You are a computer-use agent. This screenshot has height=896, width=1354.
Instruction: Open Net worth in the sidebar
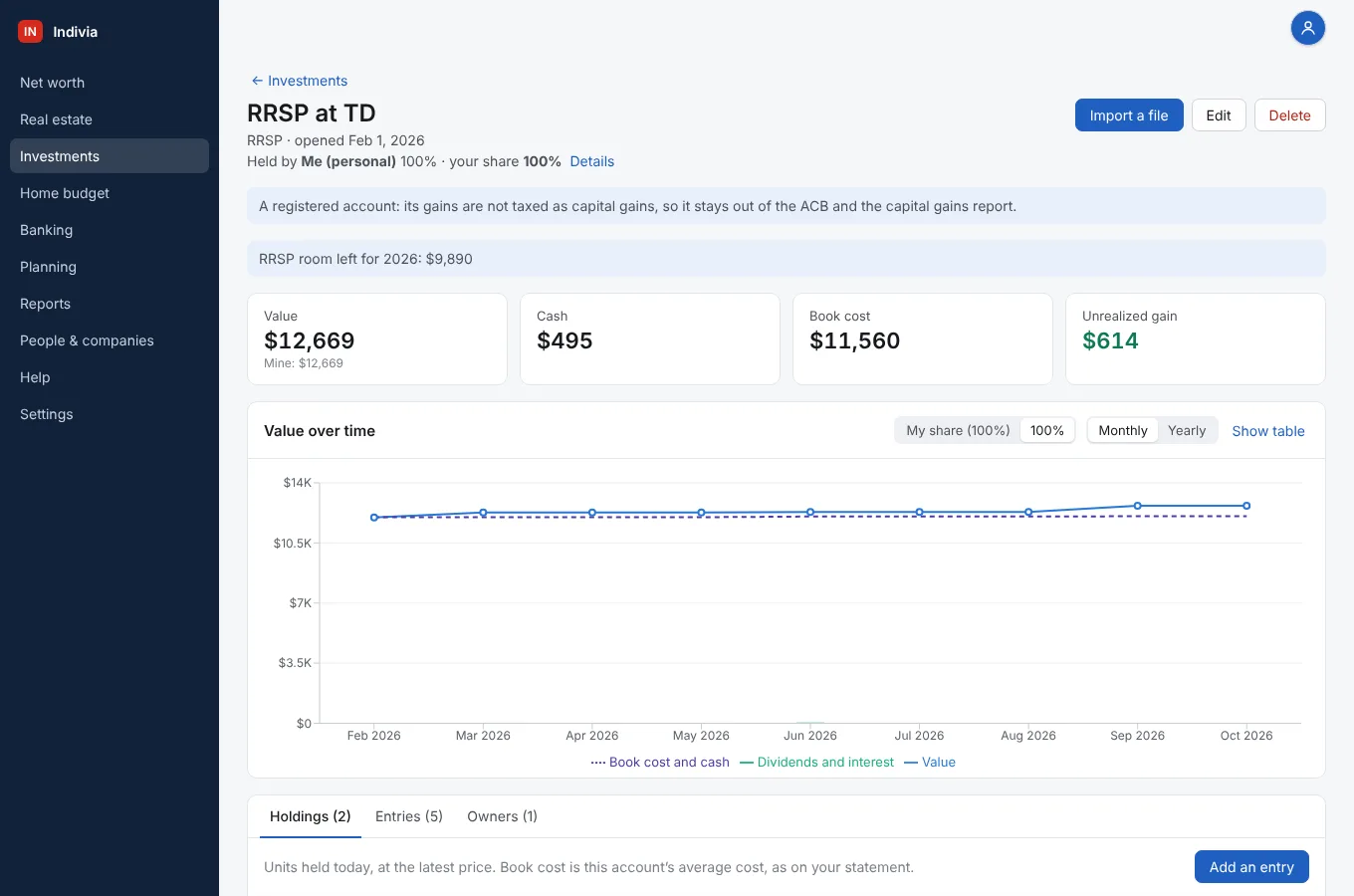110,83
